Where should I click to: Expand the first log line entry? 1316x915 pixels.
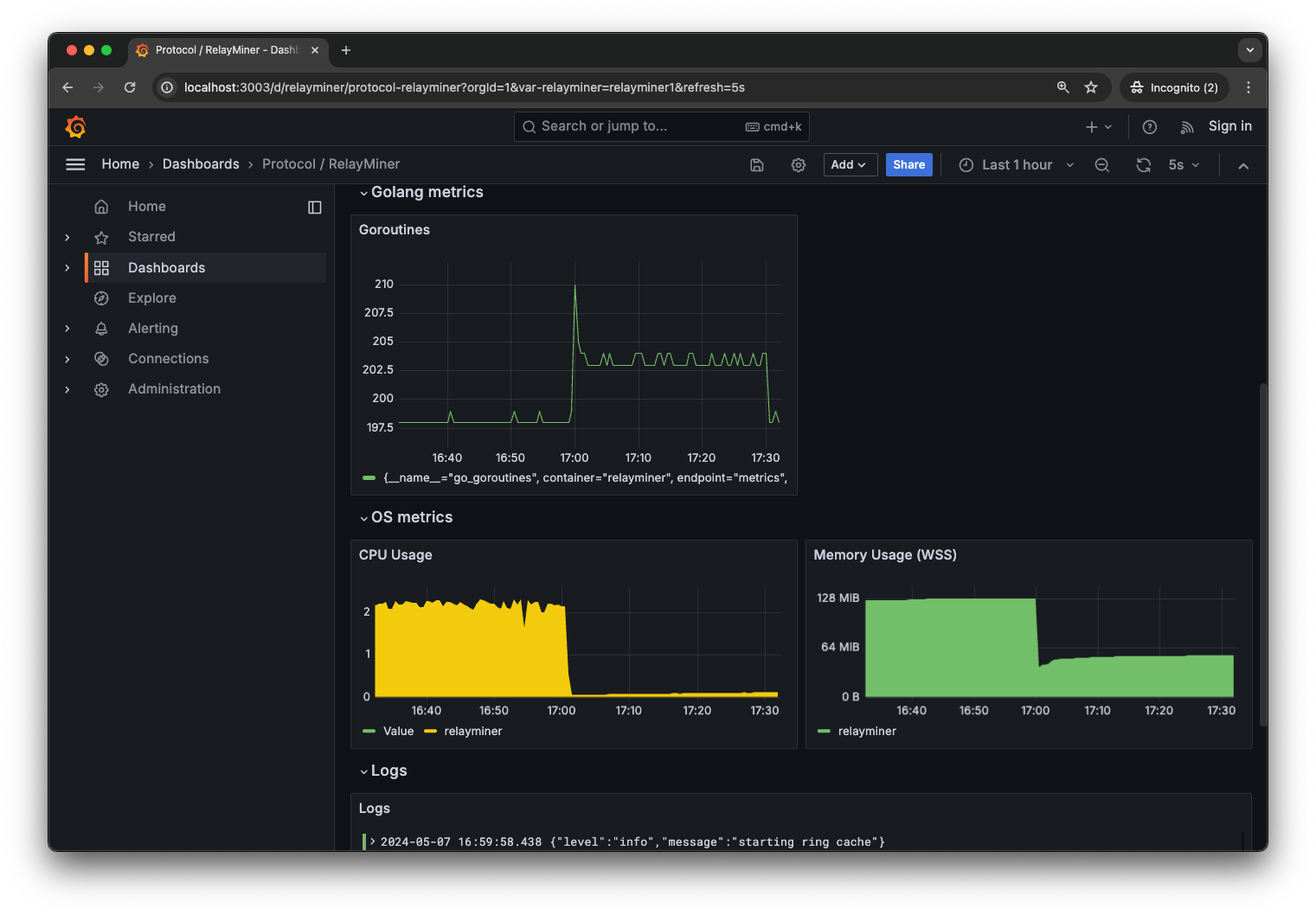373,841
